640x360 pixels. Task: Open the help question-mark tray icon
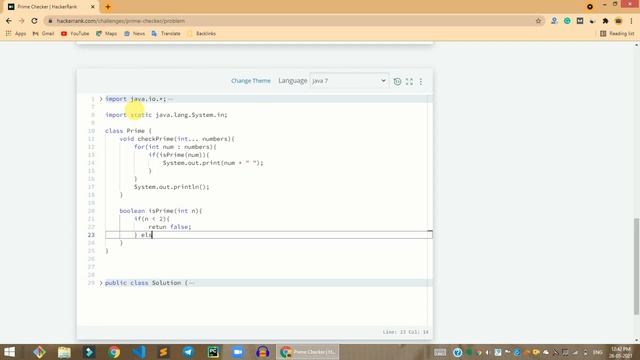pos(458,352)
